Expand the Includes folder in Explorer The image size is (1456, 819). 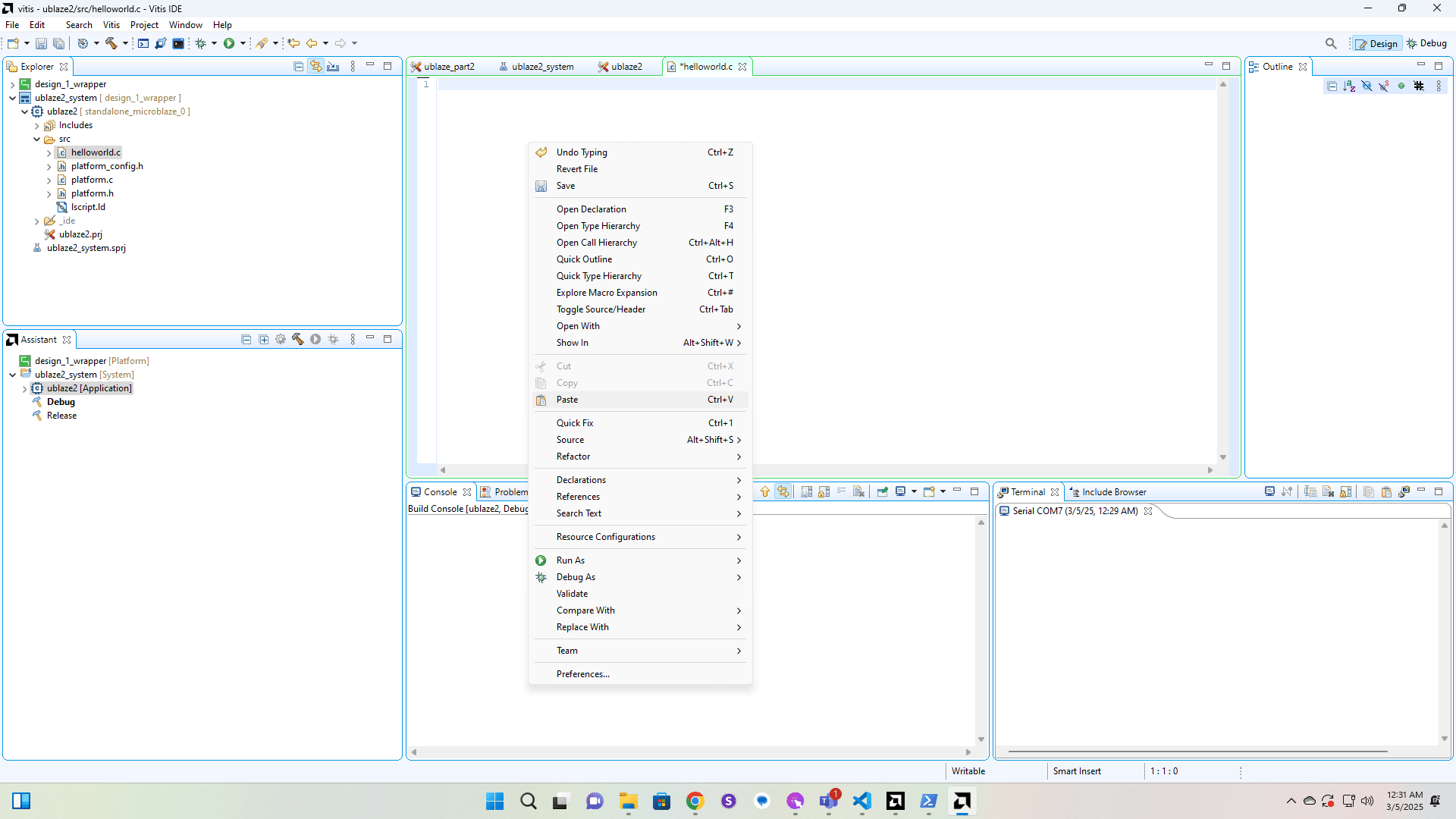pos(36,126)
